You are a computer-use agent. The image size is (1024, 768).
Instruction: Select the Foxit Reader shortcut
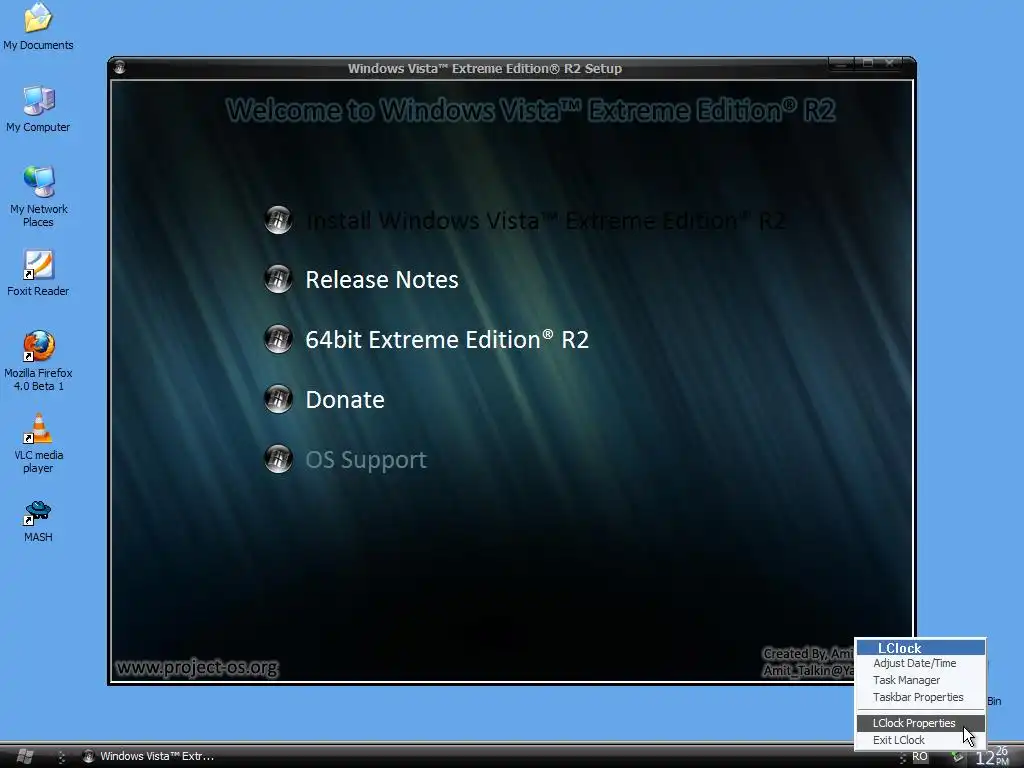38,273
